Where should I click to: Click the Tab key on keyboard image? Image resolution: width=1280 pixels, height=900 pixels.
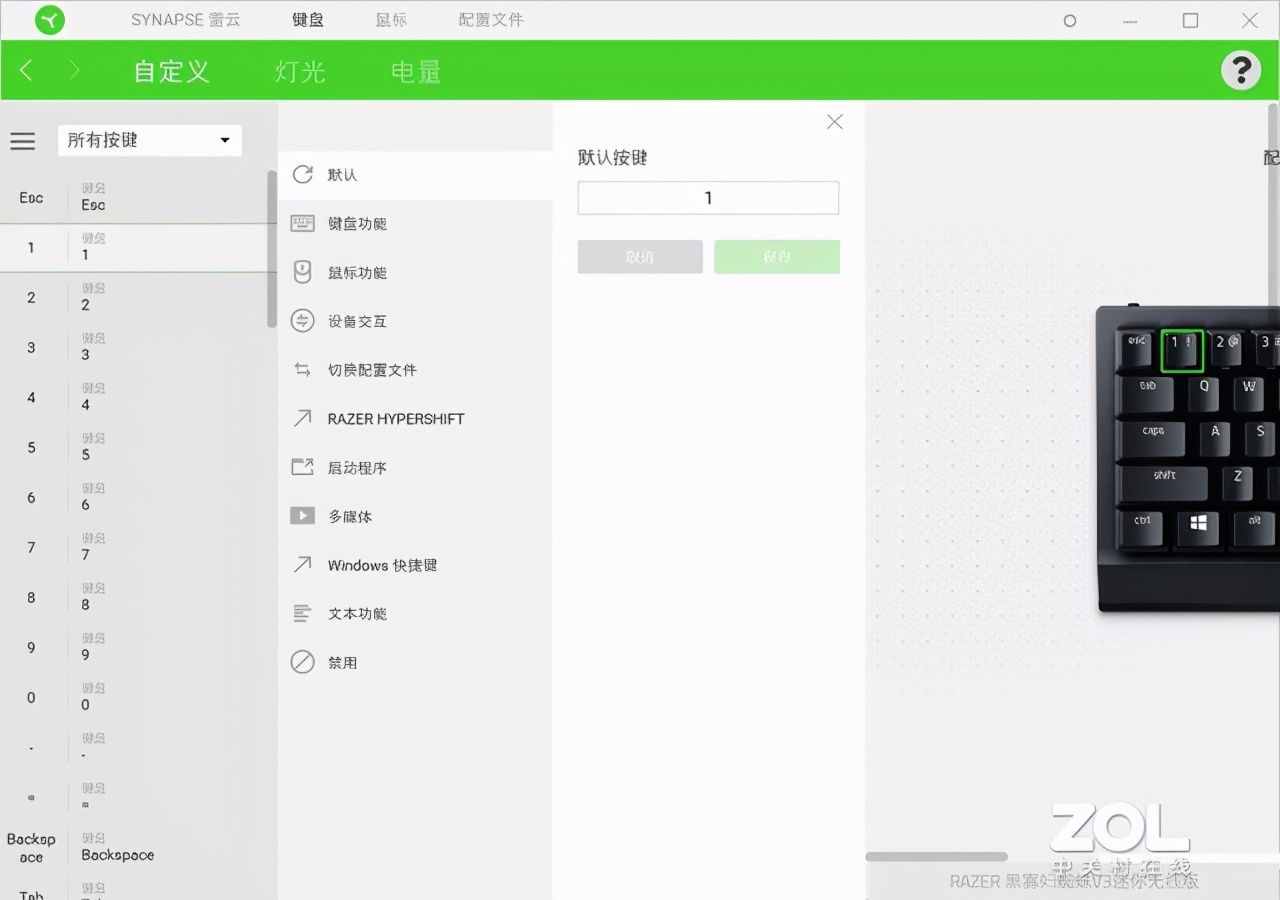[1147, 393]
